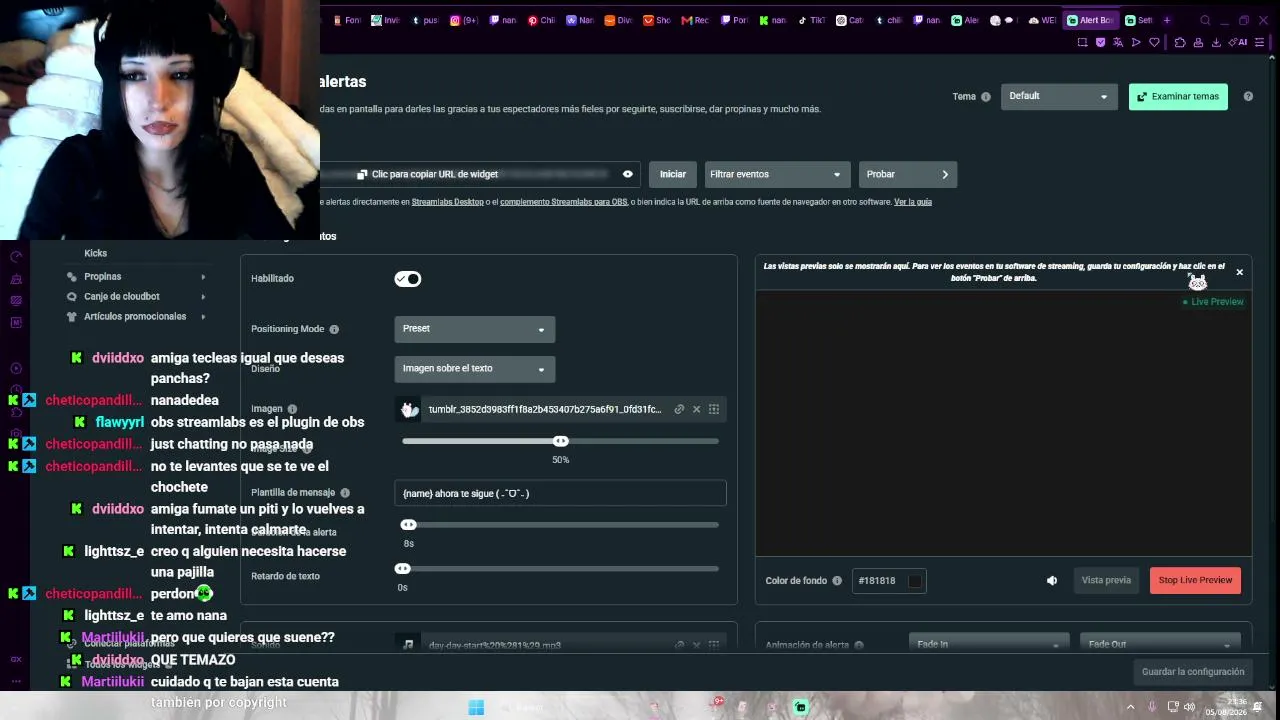Click the browser translate icon
The width and height of the screenshot is (1280, 720).
(x=1118, y=42)
